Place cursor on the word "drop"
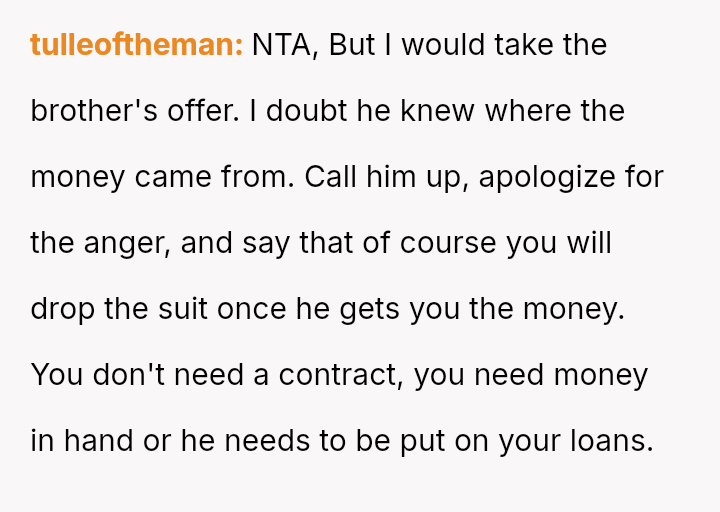The height and width of the screenshot is (512, 720). (62, 310)
